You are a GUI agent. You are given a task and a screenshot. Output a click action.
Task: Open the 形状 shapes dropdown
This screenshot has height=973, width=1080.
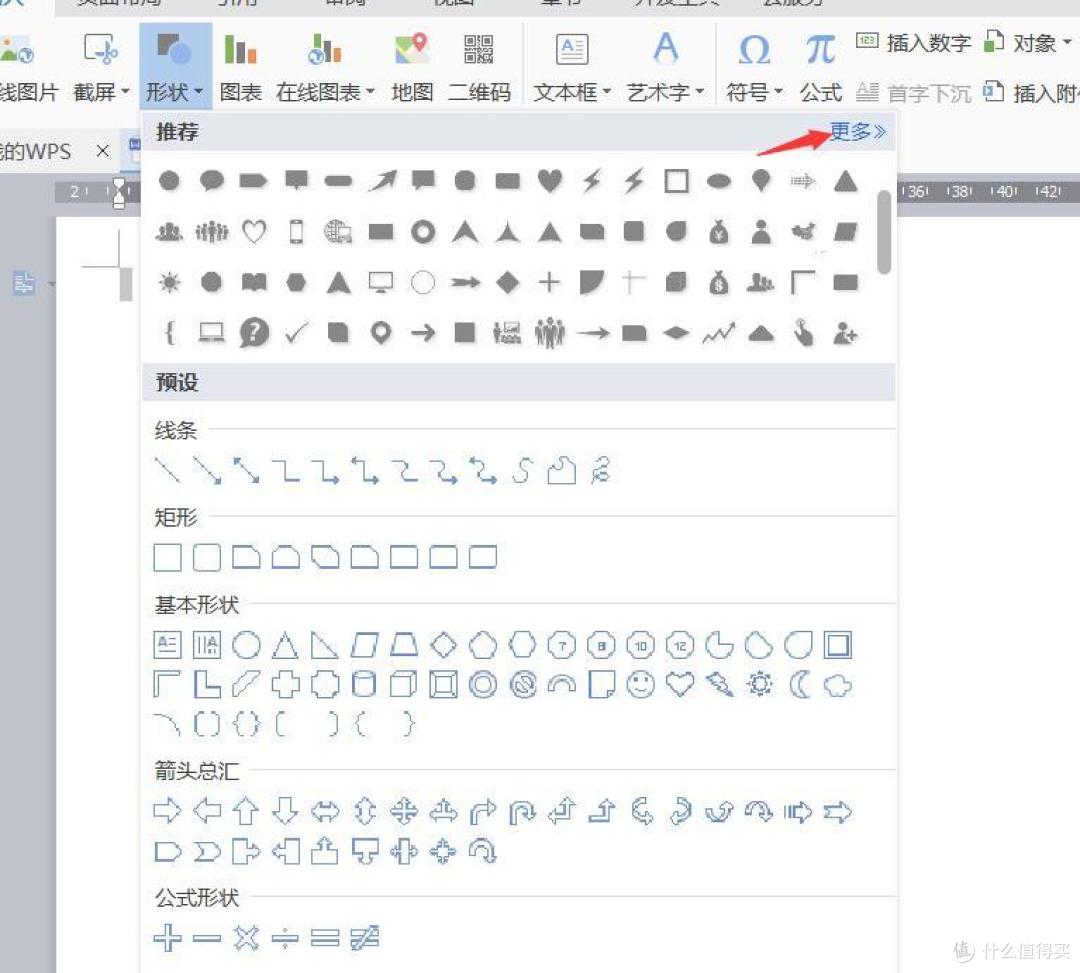(175, 67)
